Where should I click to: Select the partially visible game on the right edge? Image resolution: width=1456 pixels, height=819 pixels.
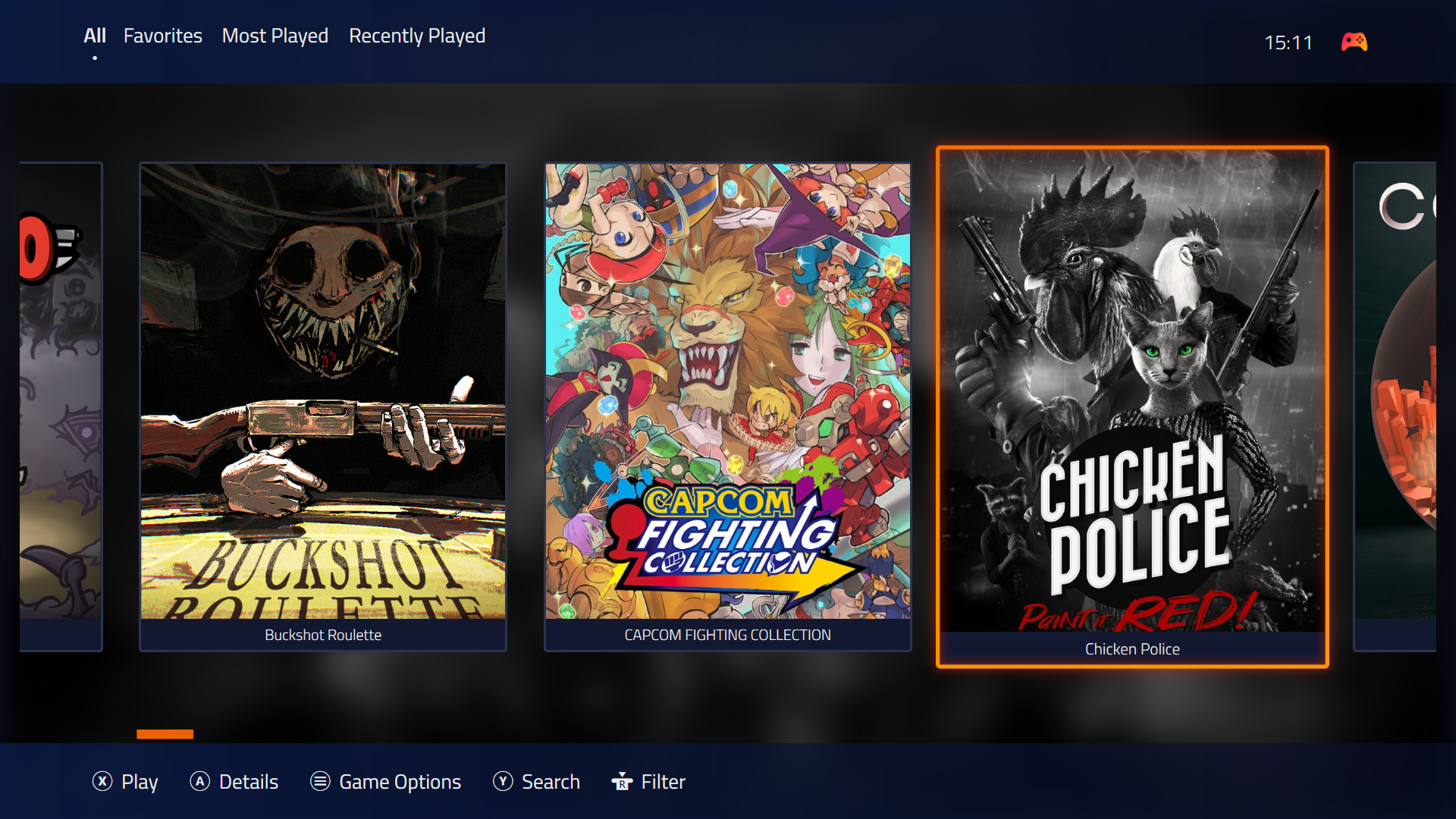1395,406
